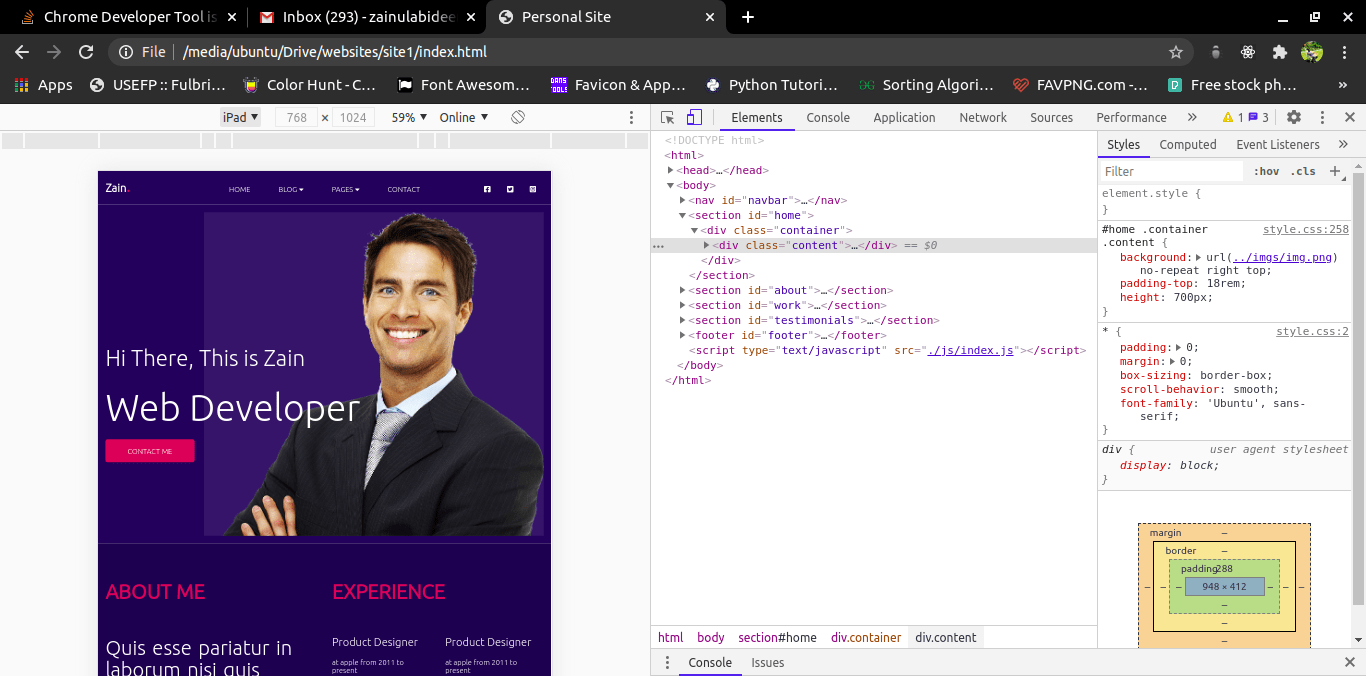The image size is (1366, 676).
Task: Follow the ../imgs/img.png URL link
Action: point(1284,257)
